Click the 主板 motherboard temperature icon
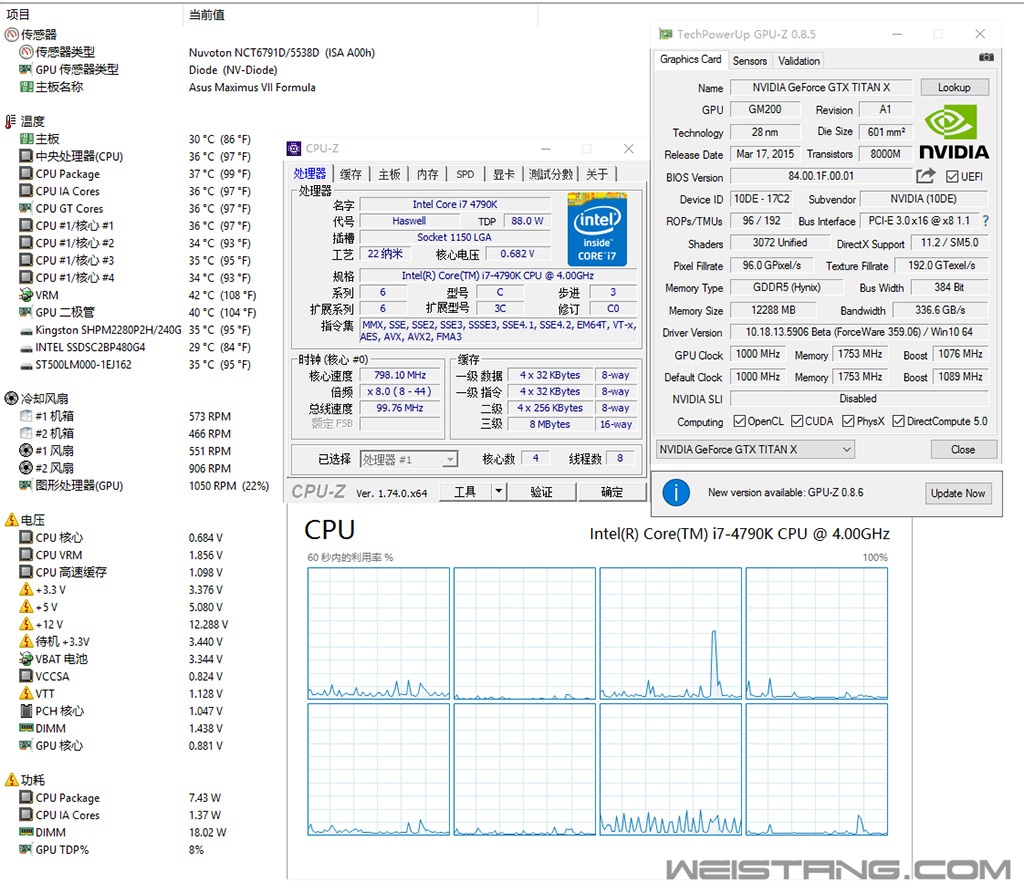Screen dimensions: 1024x893 (26, 138)
